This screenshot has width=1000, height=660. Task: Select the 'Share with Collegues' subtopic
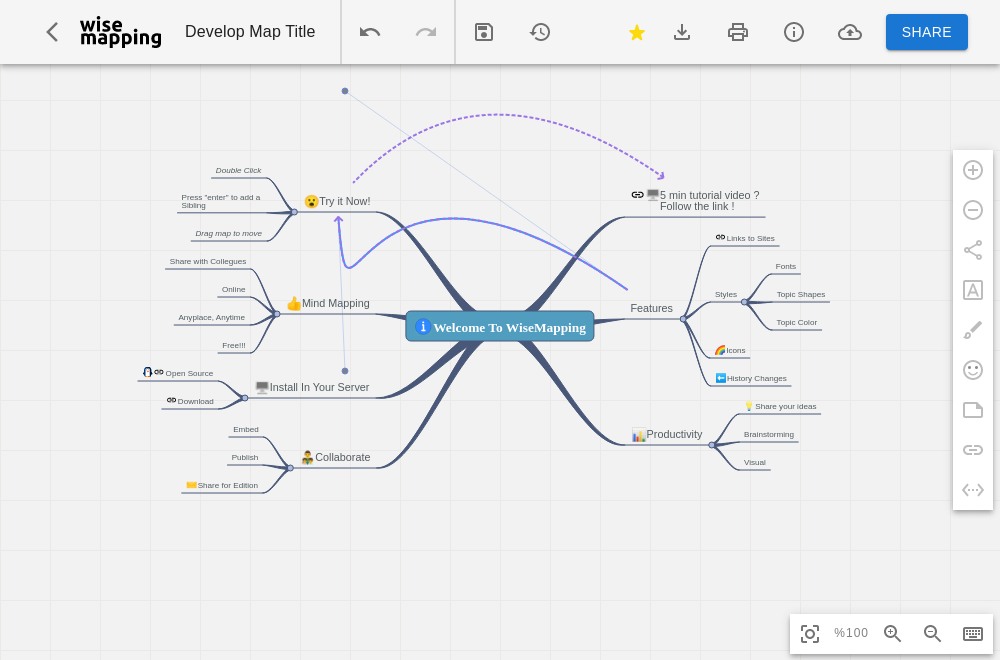[x=208, y=261]
